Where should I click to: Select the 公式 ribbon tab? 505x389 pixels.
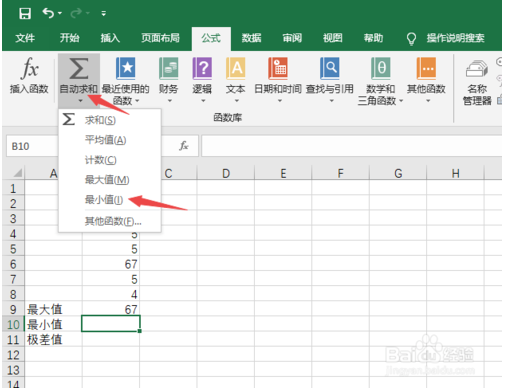pyautogui.click(x=211, y=38)
